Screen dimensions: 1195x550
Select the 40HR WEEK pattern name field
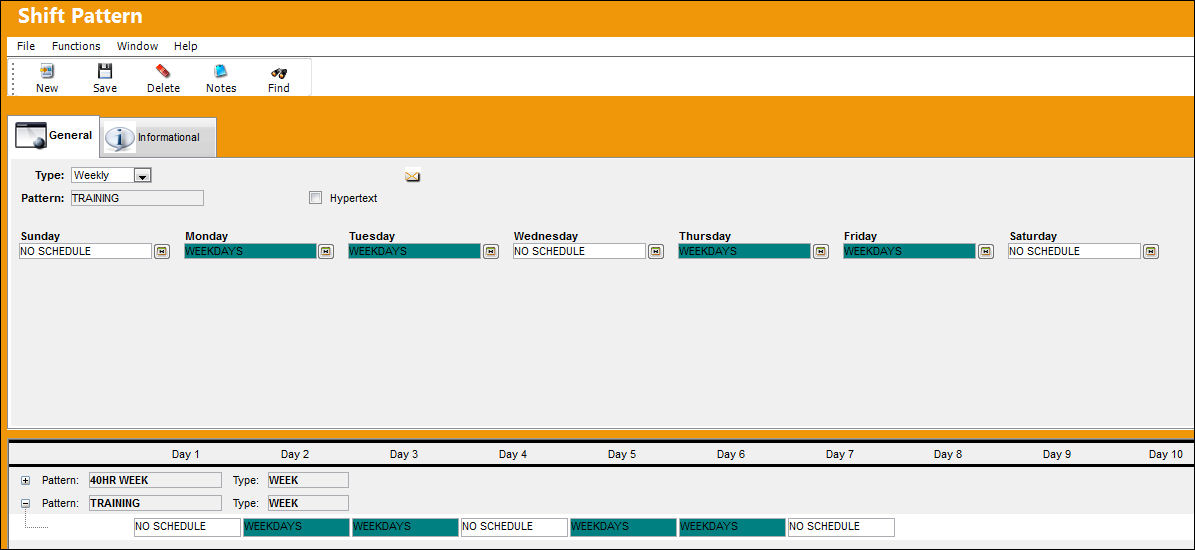click(155, 480)
